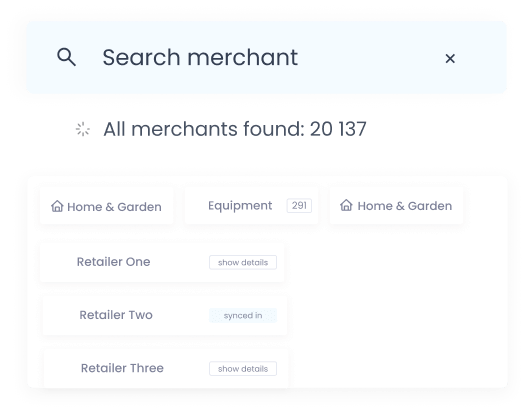Click house icon in chip preceding Equipment
Viewport: 526px width, 410px height.
(57, 206)
